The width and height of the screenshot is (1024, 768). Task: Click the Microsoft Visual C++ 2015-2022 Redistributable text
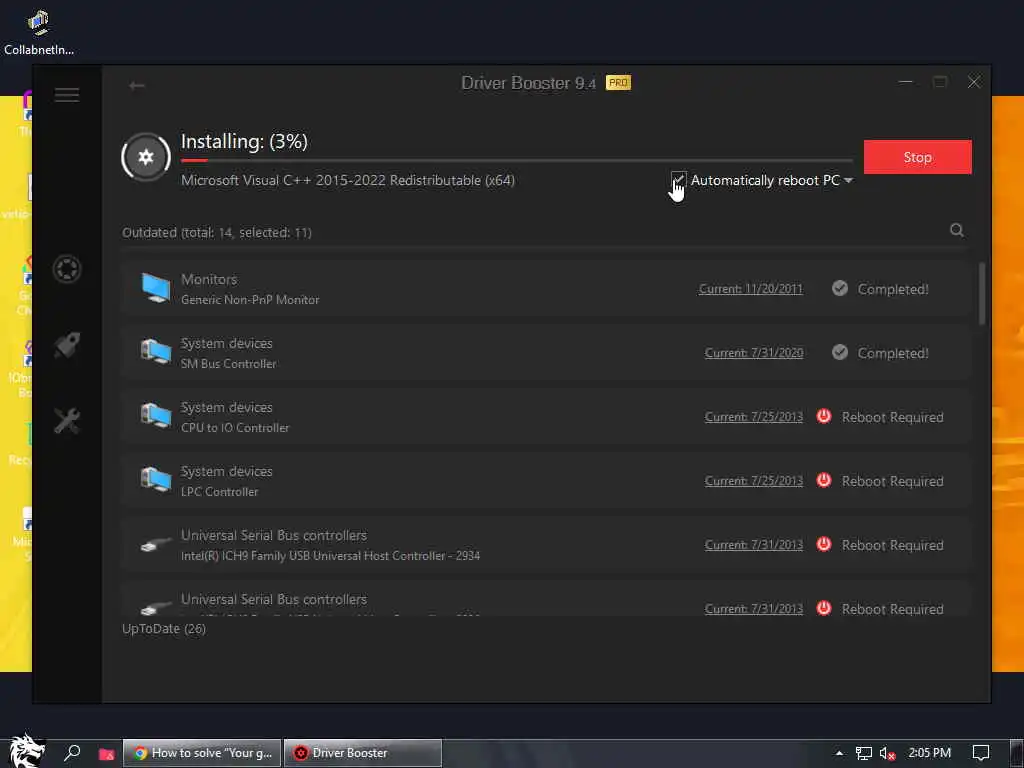[348, 180]
